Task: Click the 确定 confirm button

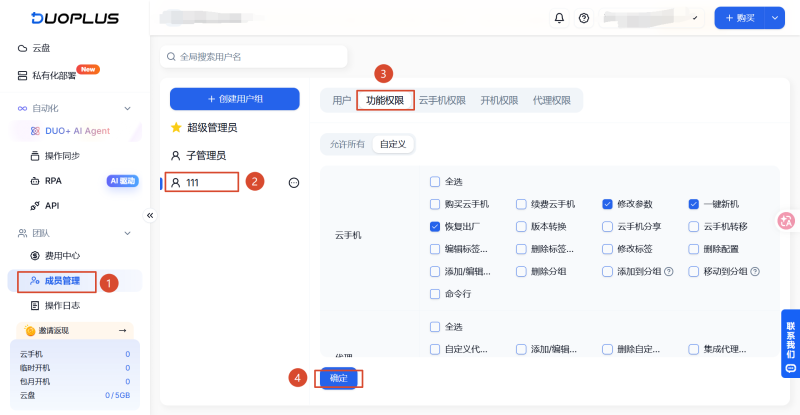Action: (339, 378)
